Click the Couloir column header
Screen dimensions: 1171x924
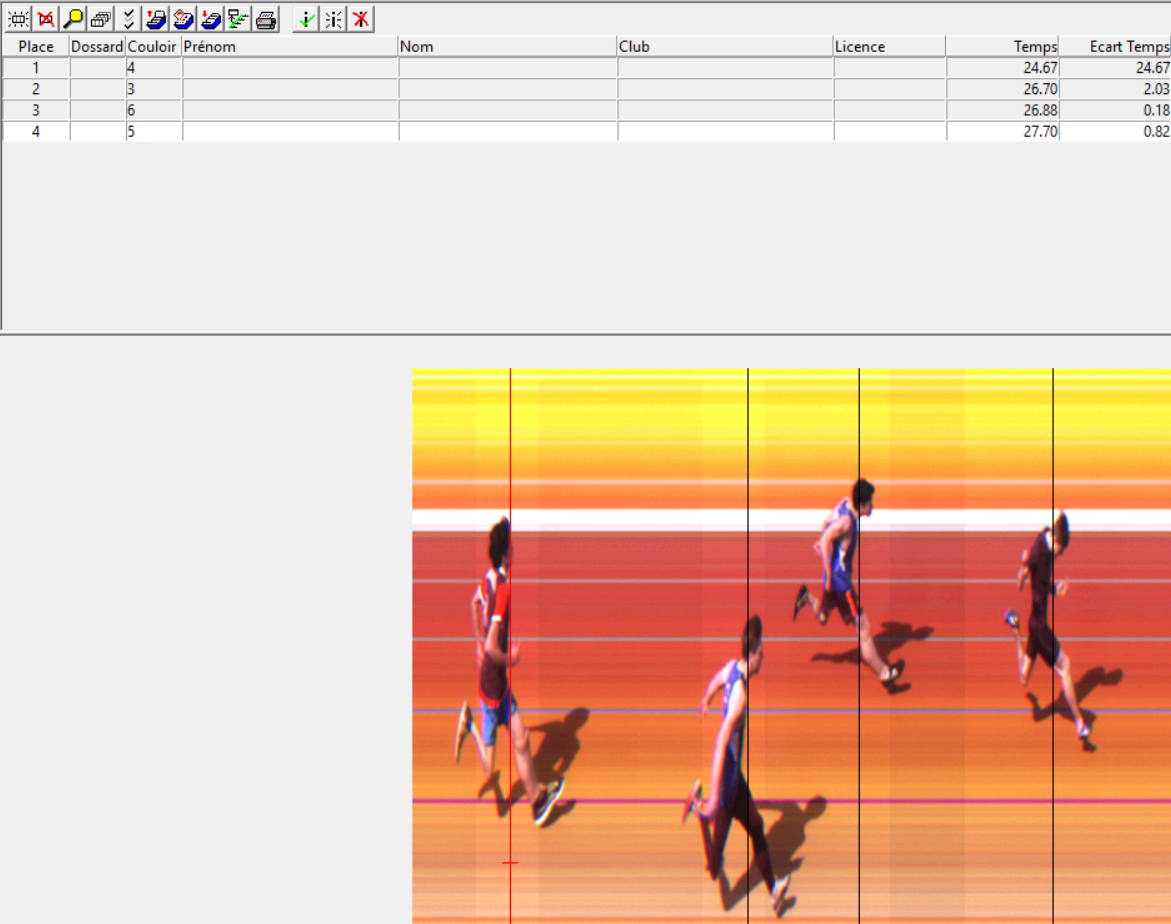(153, 46)
